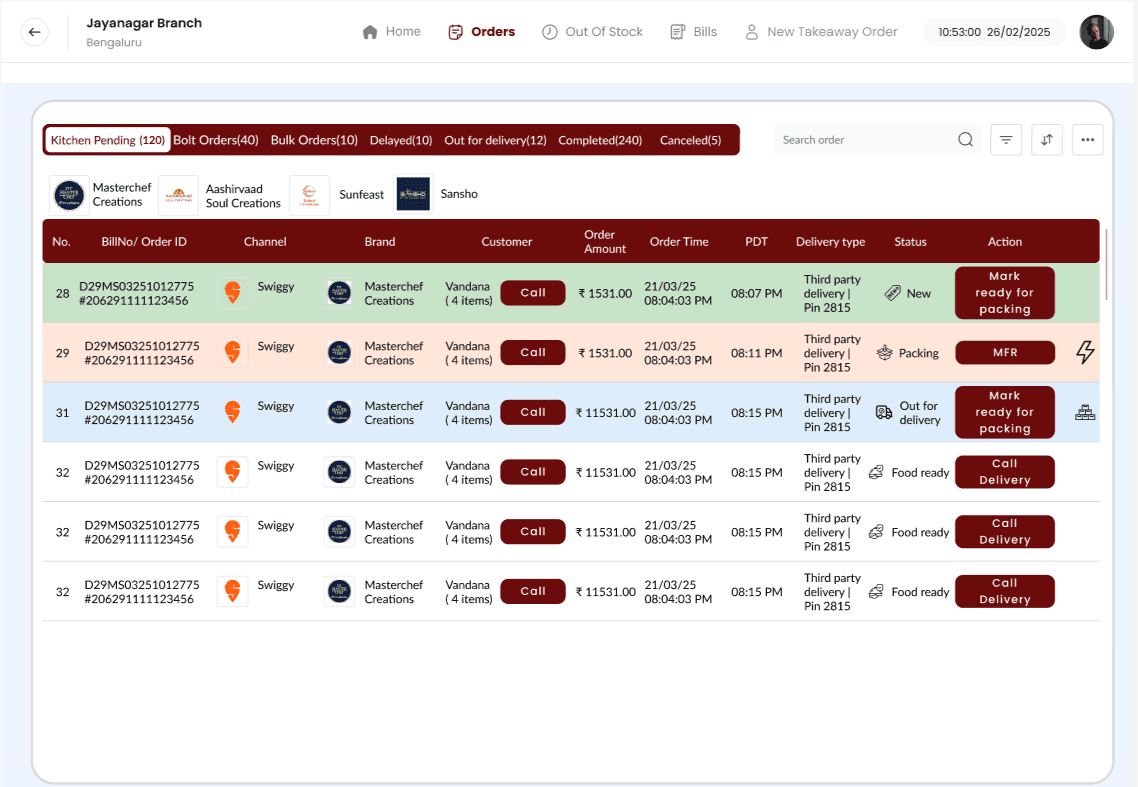This screenshot has height=787, width=1138.
Task: Click the search magnifier icon
Action: coord(964,140)
